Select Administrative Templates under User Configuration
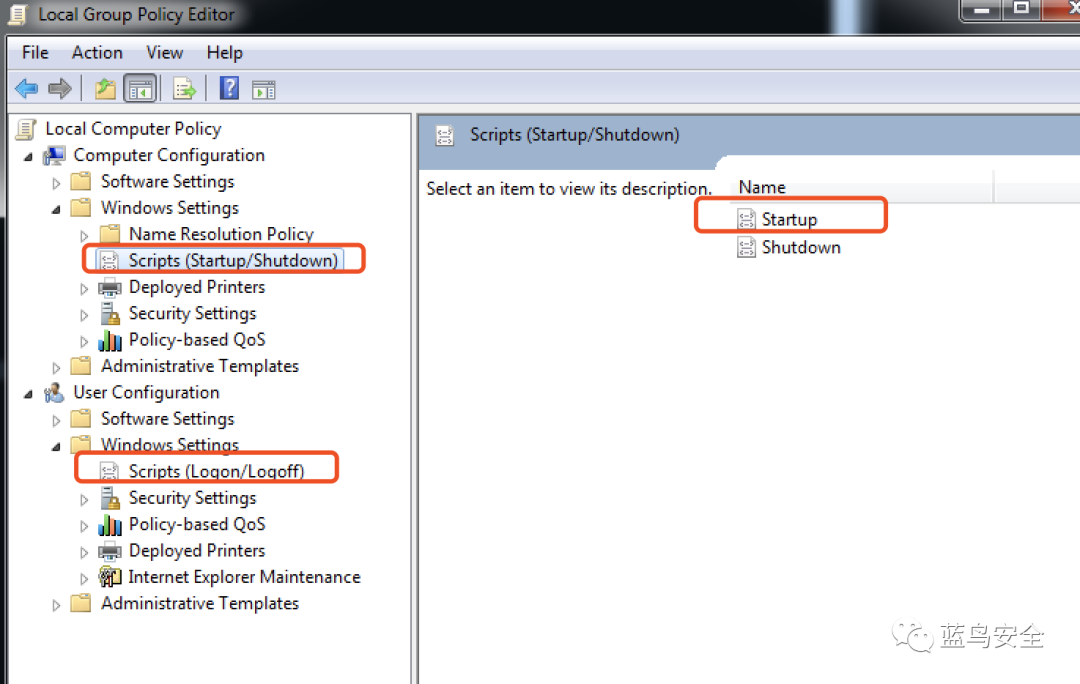The height and width of the screenshot is (684, 1080). (200, 603)
